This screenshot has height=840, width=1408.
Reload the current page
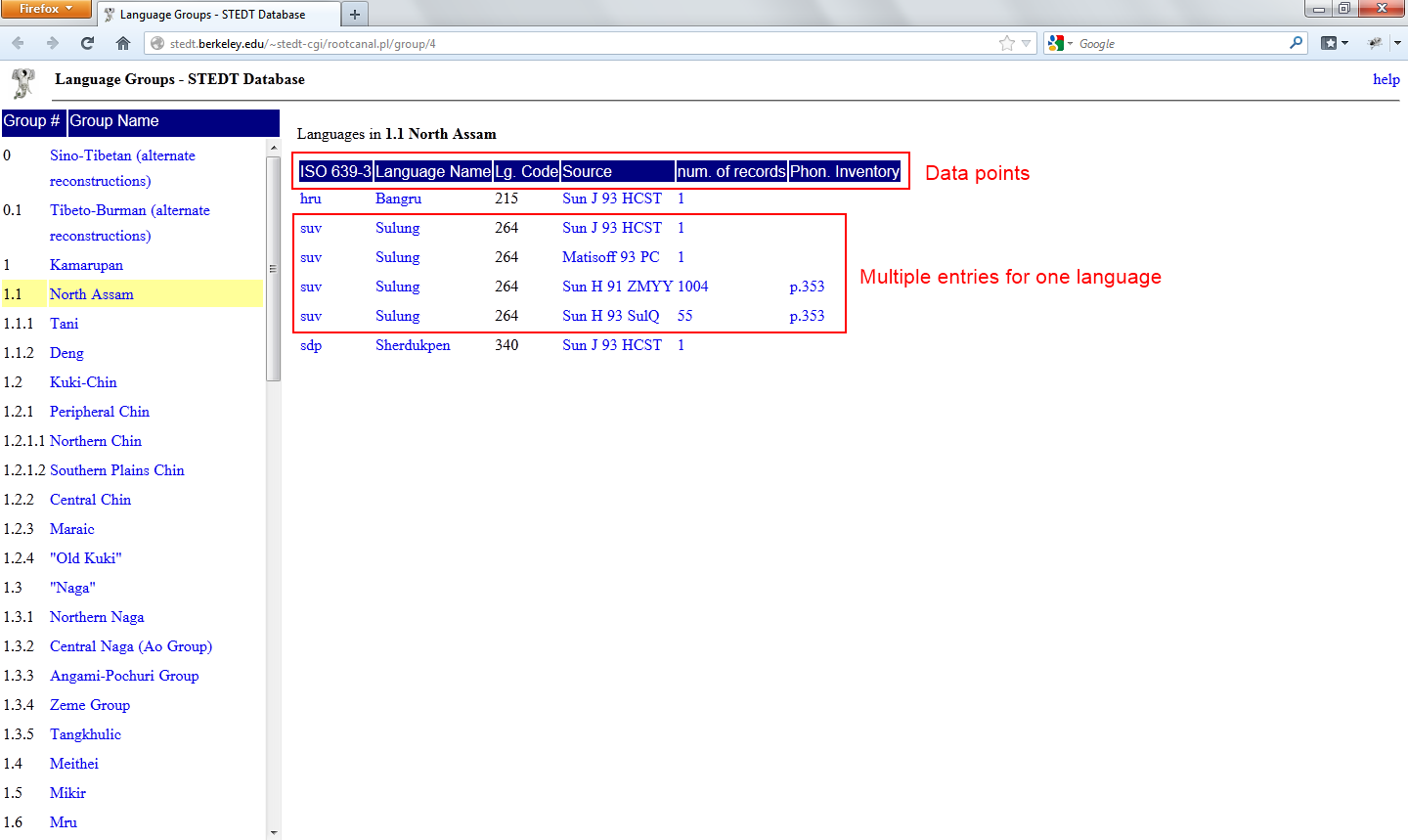(x=87, y=43)
